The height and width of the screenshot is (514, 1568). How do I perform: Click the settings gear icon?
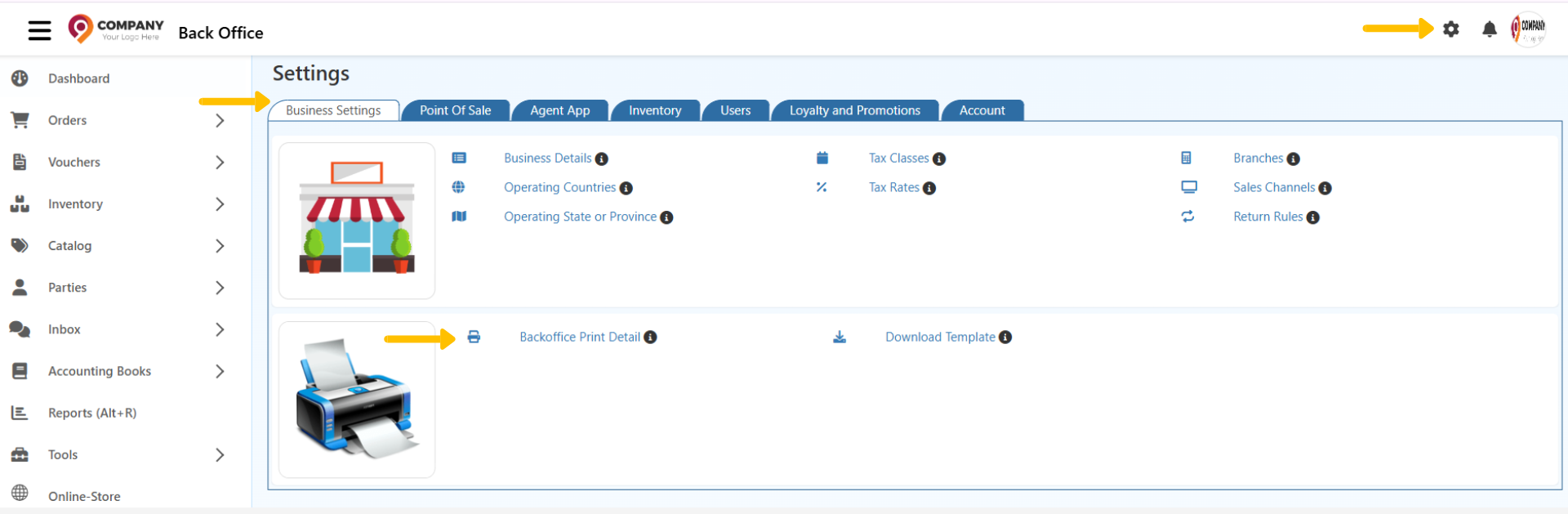[x=1450, y=29]
